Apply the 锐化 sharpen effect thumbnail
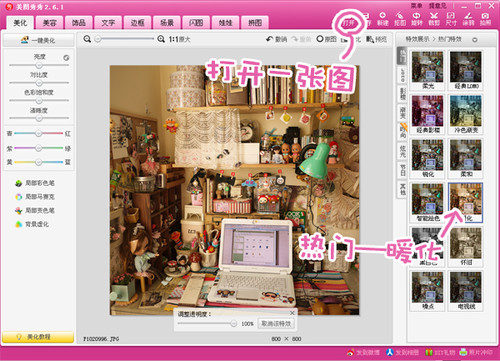 point(427,158)
